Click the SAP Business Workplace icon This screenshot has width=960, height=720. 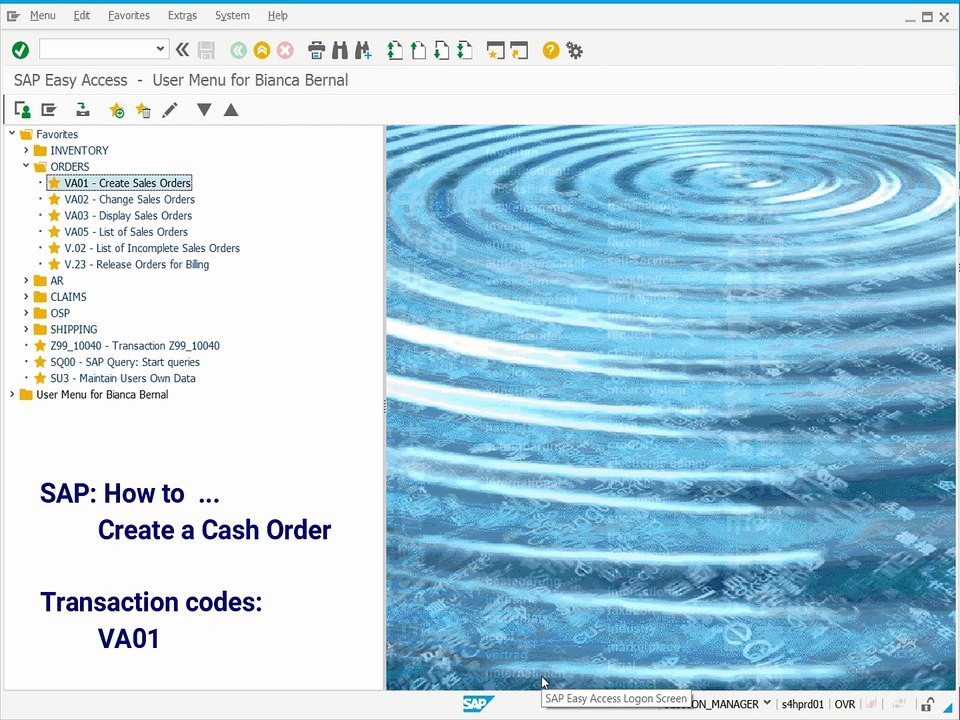83,110
